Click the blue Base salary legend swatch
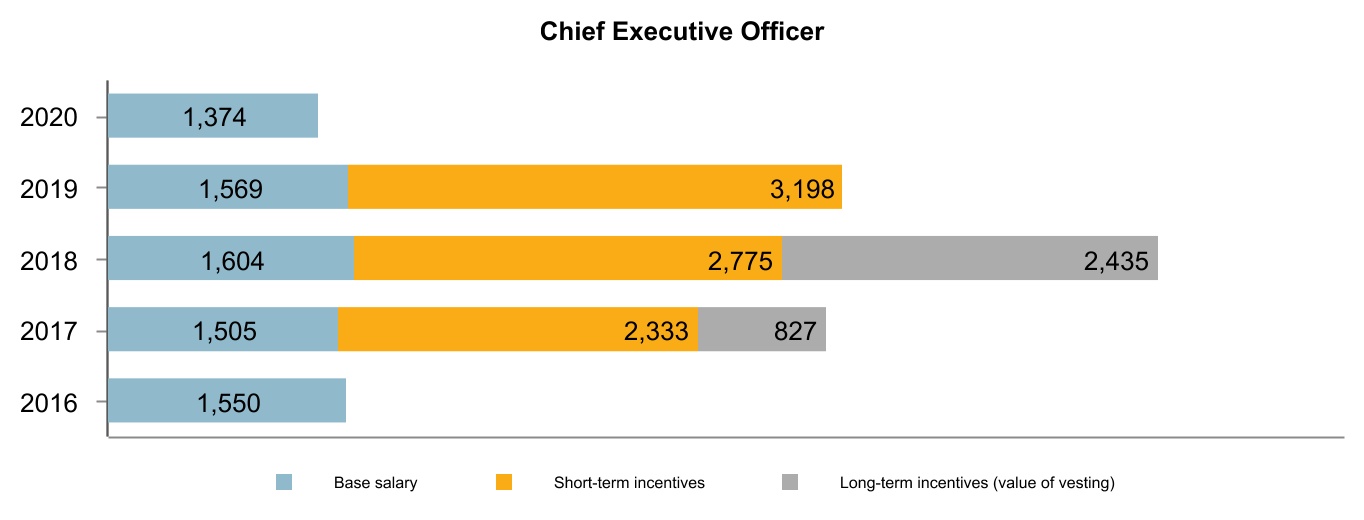Screen dimensions: 1364x520 point(284,483)
